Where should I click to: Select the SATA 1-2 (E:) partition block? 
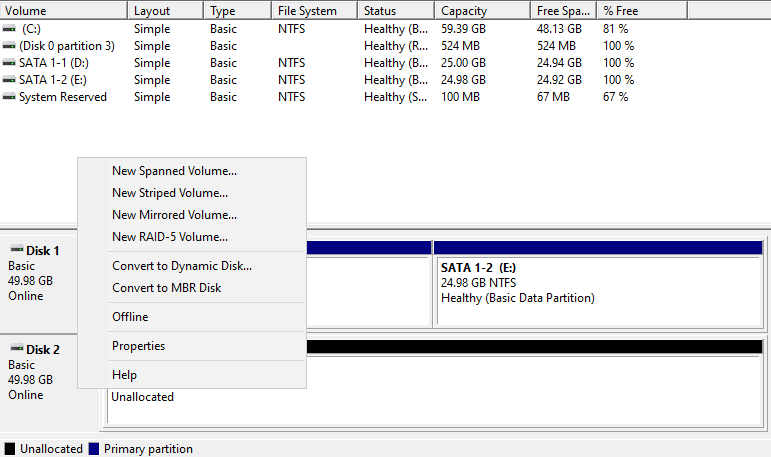pos(598,284)
